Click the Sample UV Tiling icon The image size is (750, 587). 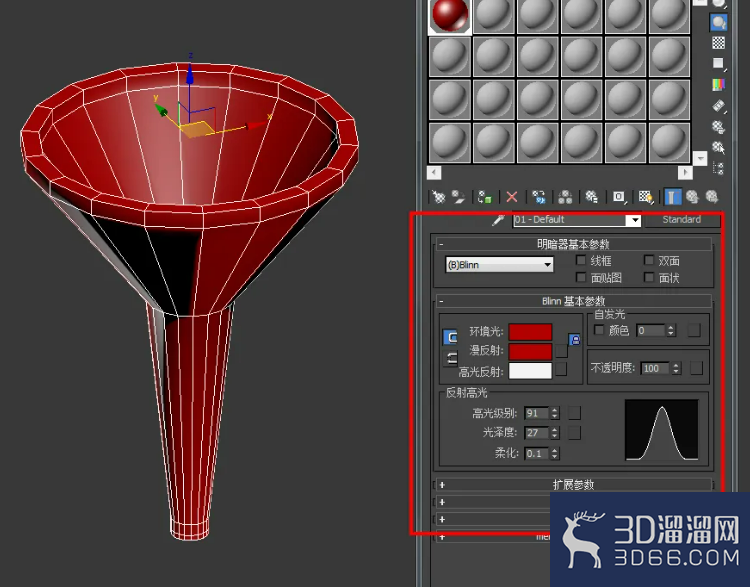point(718,63)
